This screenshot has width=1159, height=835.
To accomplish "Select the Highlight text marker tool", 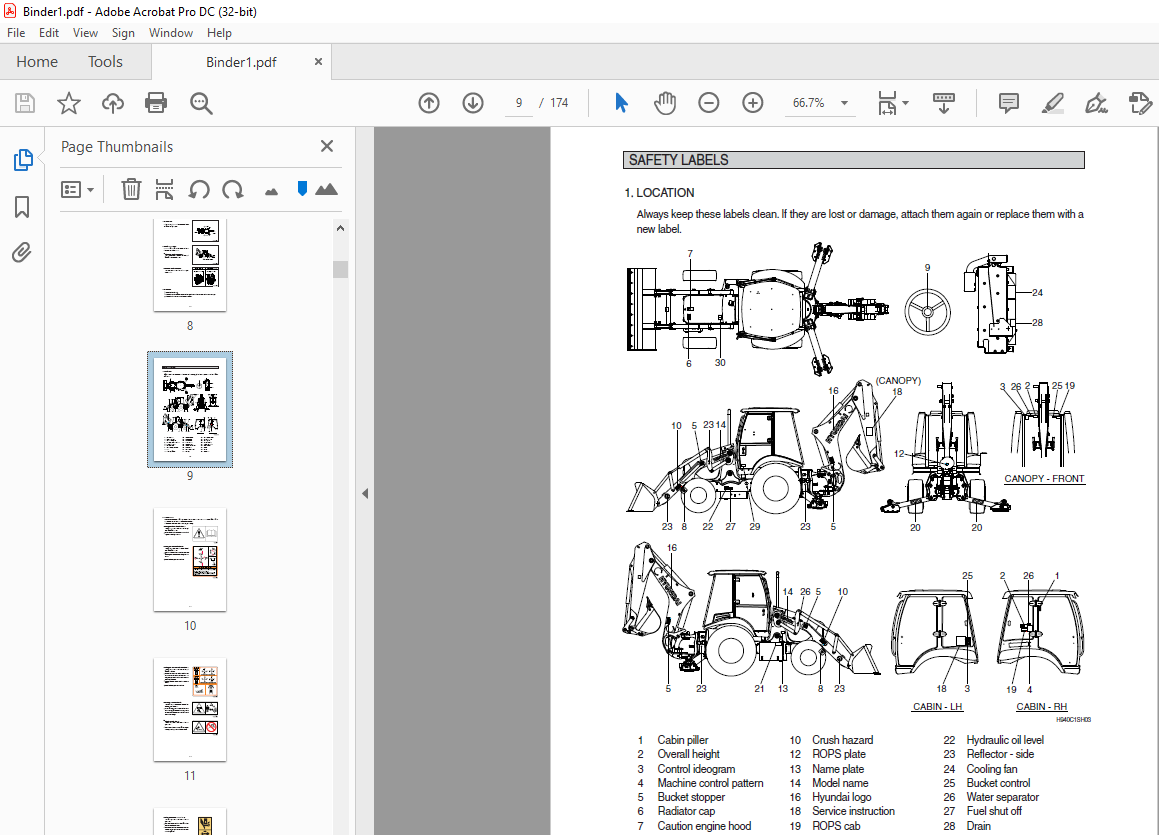I will [x=1053, y=103].
